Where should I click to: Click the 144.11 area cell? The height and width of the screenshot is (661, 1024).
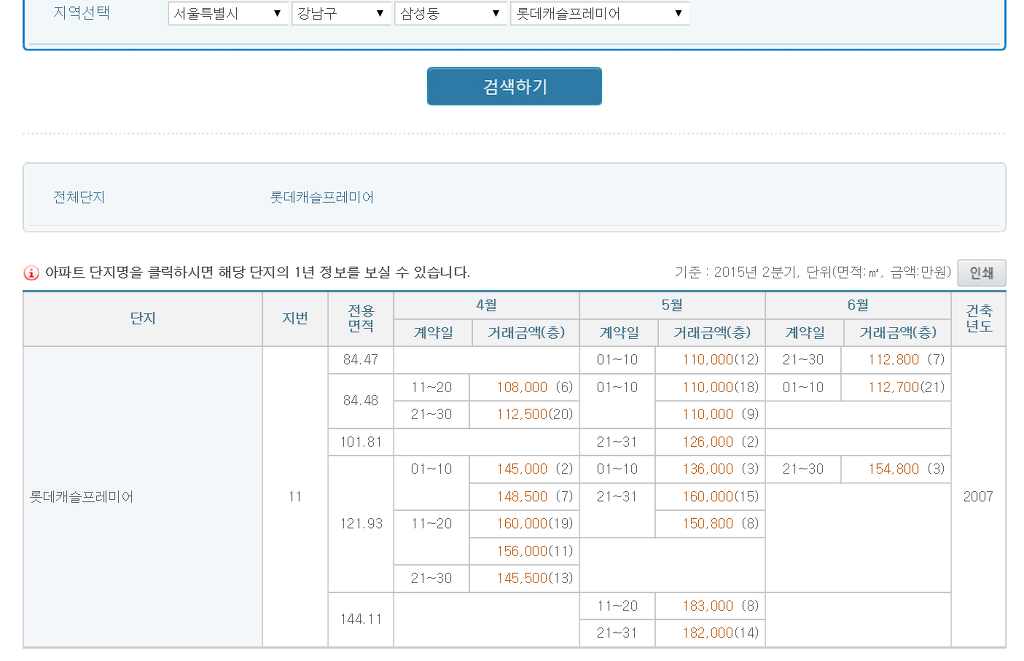coord(360,619)
